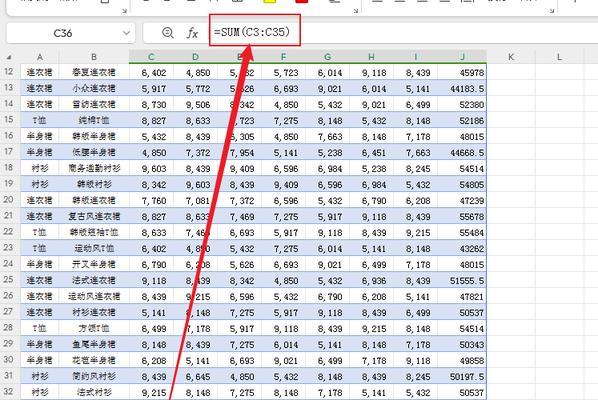Open the clipboard group dialog launcher arrow
Image resolution: width=598 pixels, height=400 pixels.
(x=124, y=11)
